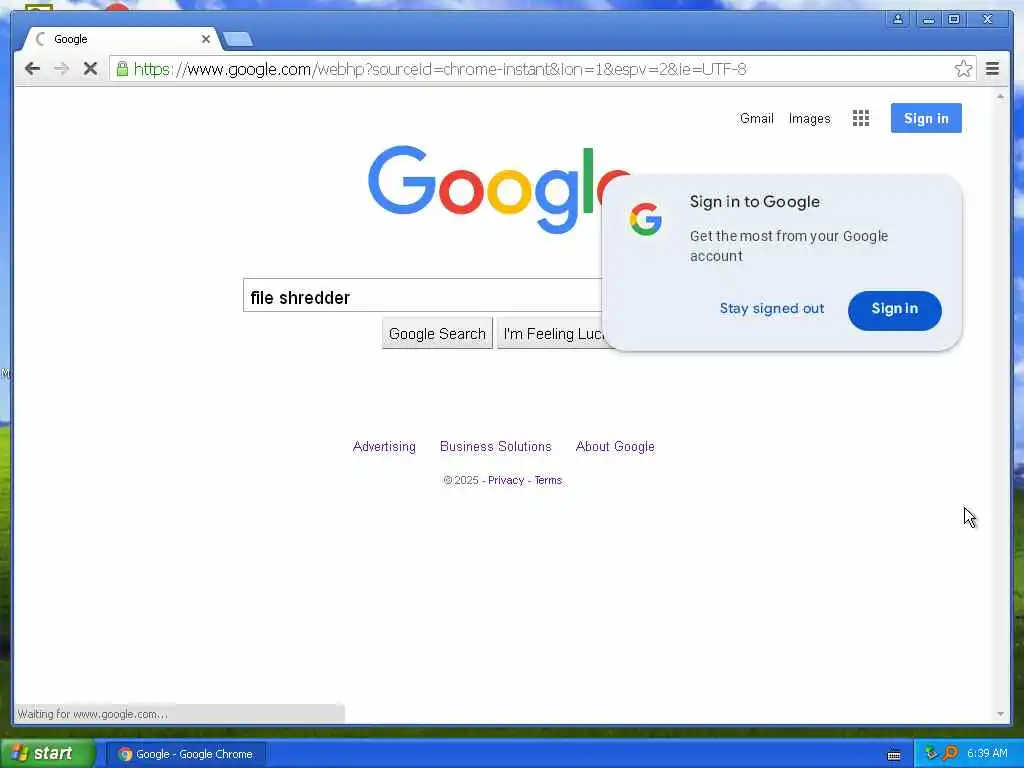
Task: Select Google Chrome taskbar button
Action: tap(186, 754)
